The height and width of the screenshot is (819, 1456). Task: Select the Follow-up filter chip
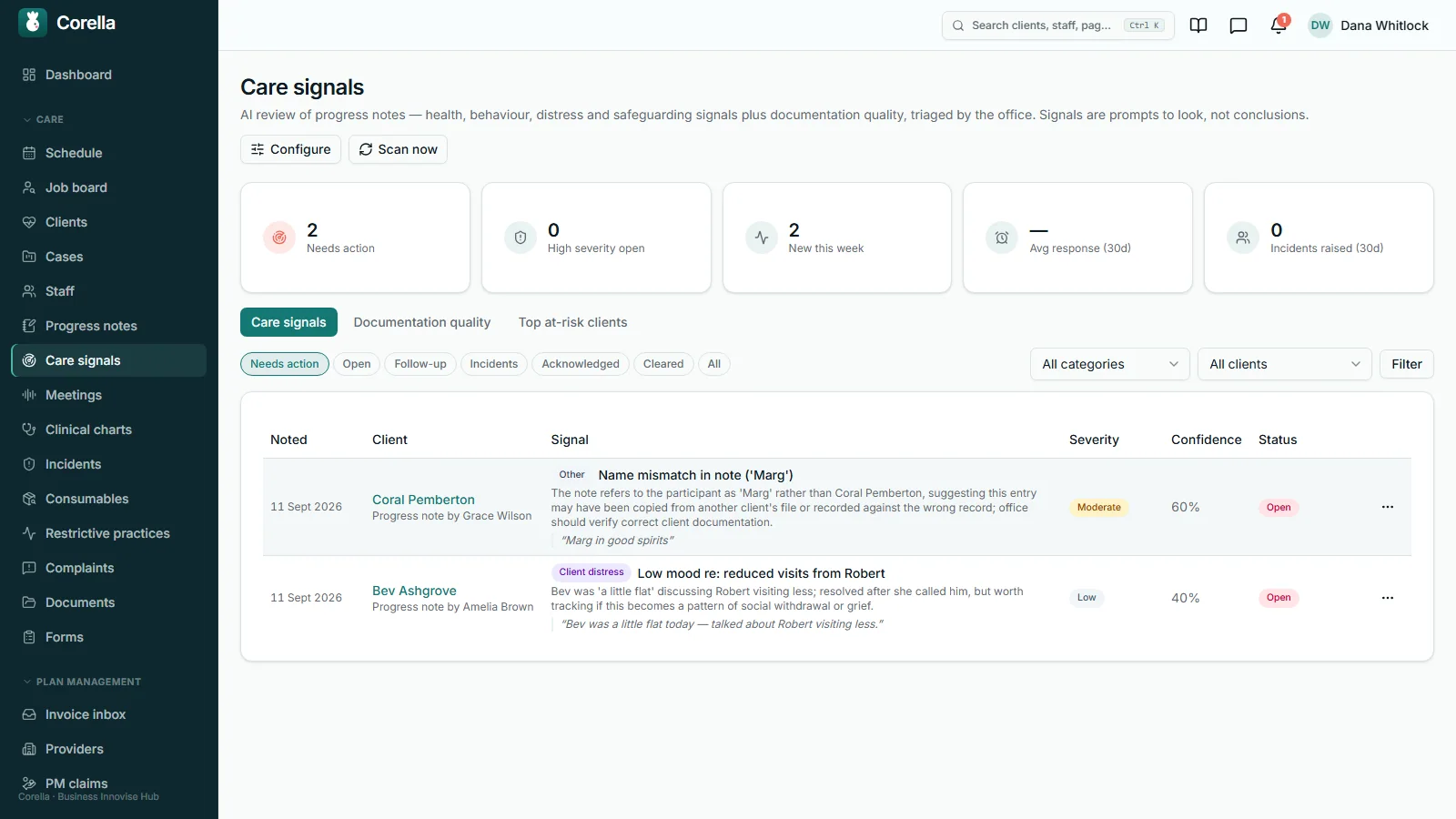click(420, 364)
